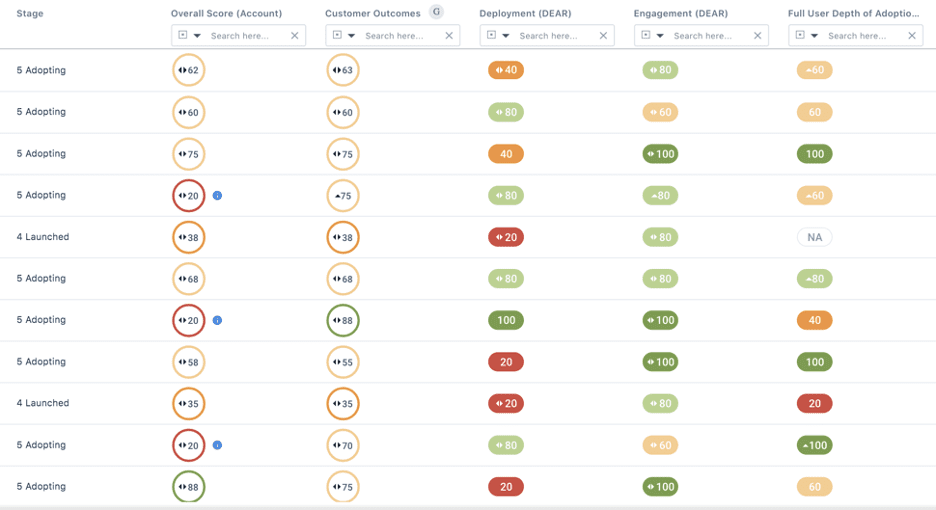Click the green Overall Score 88 circle
This screenshot has width=936, height=510.
(188, 487)
